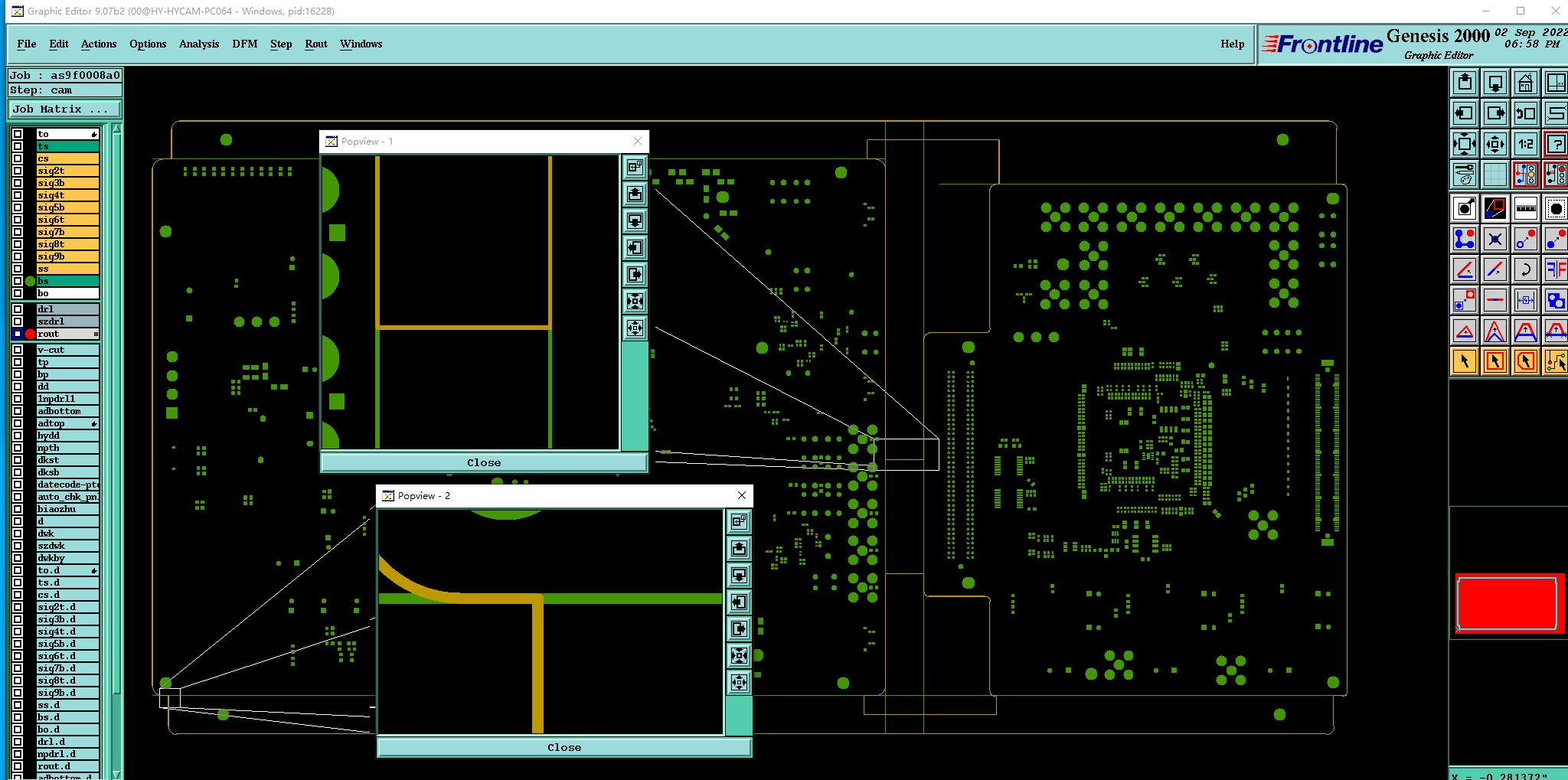Select the rotate arrow tool icon
Screen dimensions: 1568x780
[x=1525, y=269]
